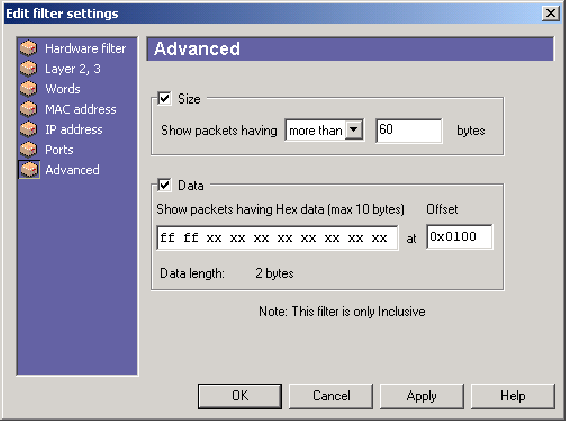Uncheck the Size filter checkbox

click(164, 98)
